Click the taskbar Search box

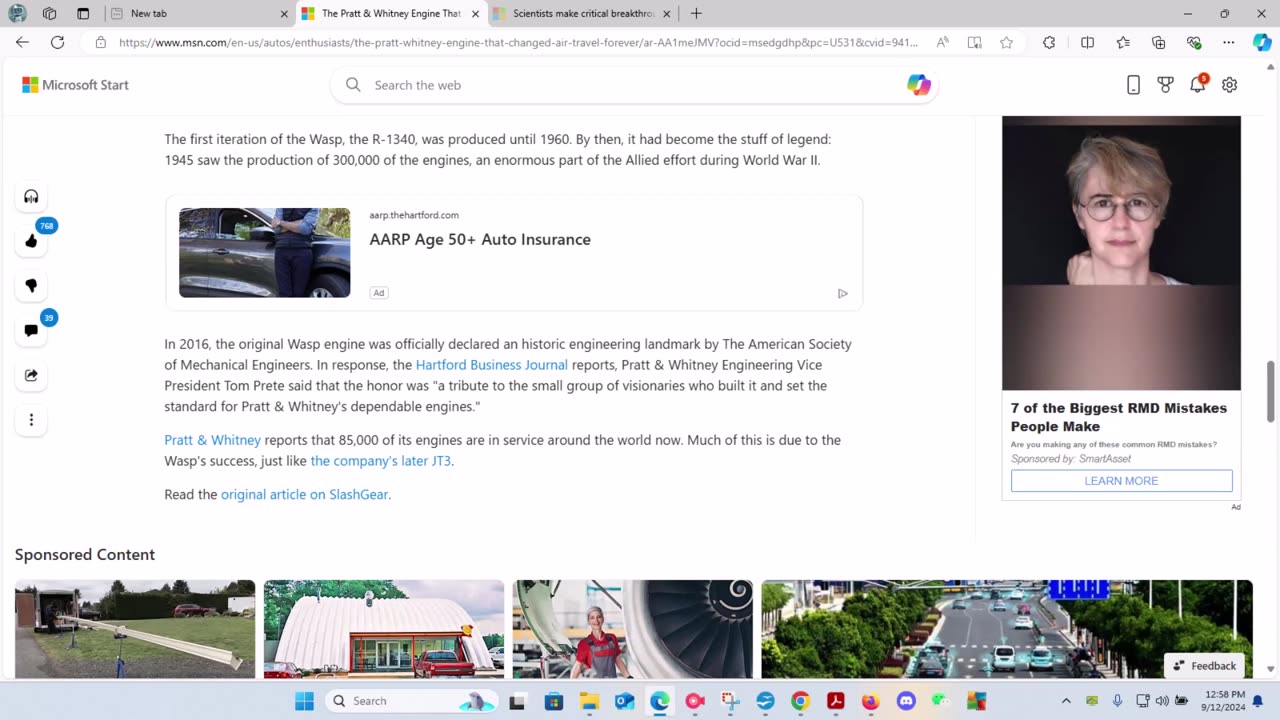(x=411, y=701)
